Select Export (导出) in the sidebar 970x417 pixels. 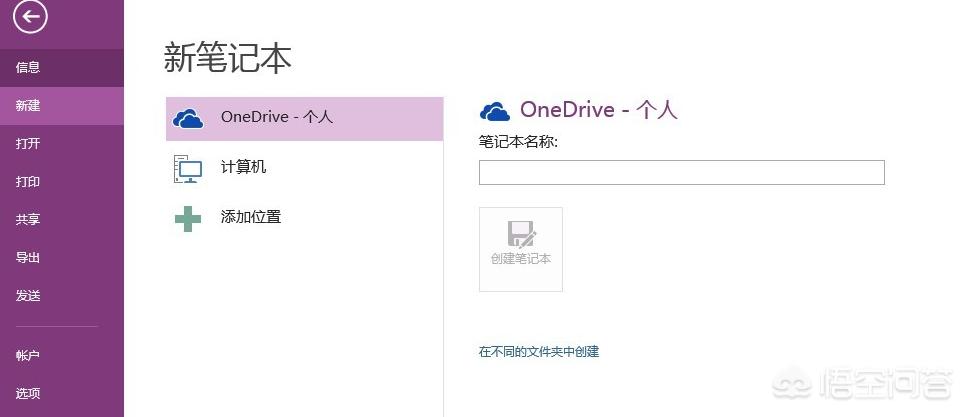point(28,258)
